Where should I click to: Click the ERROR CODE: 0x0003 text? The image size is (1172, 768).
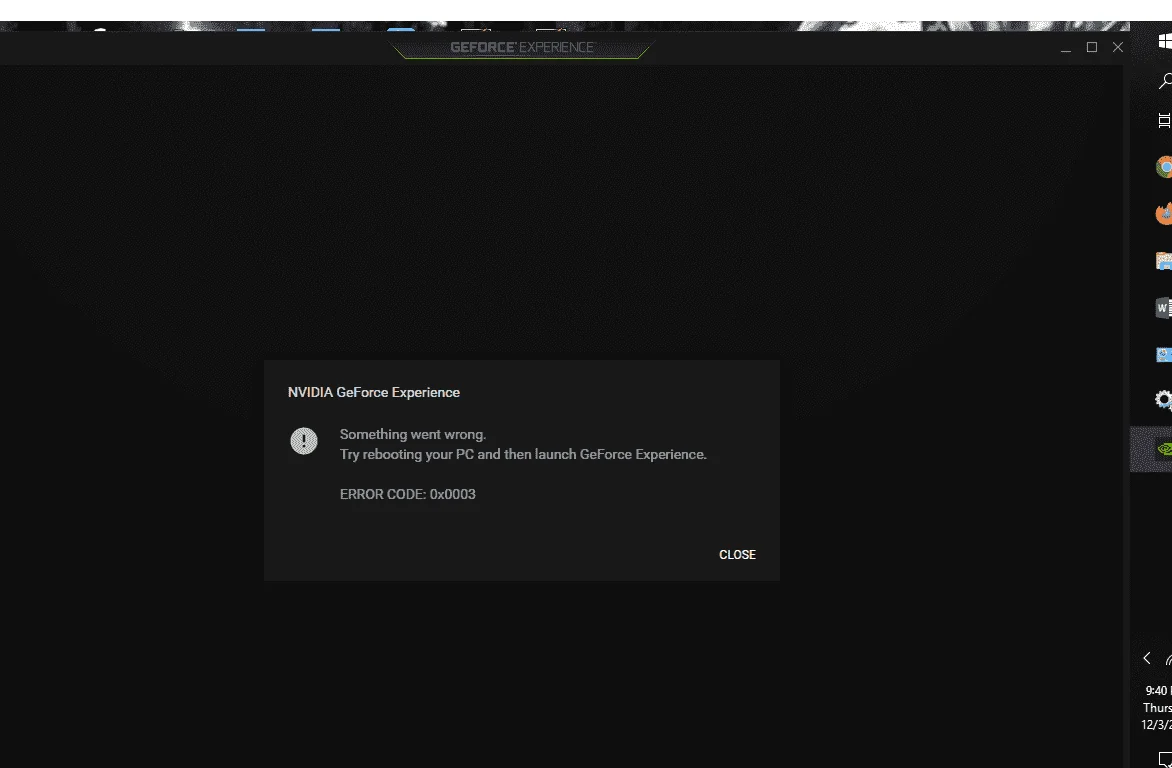[x=407, y=494]
